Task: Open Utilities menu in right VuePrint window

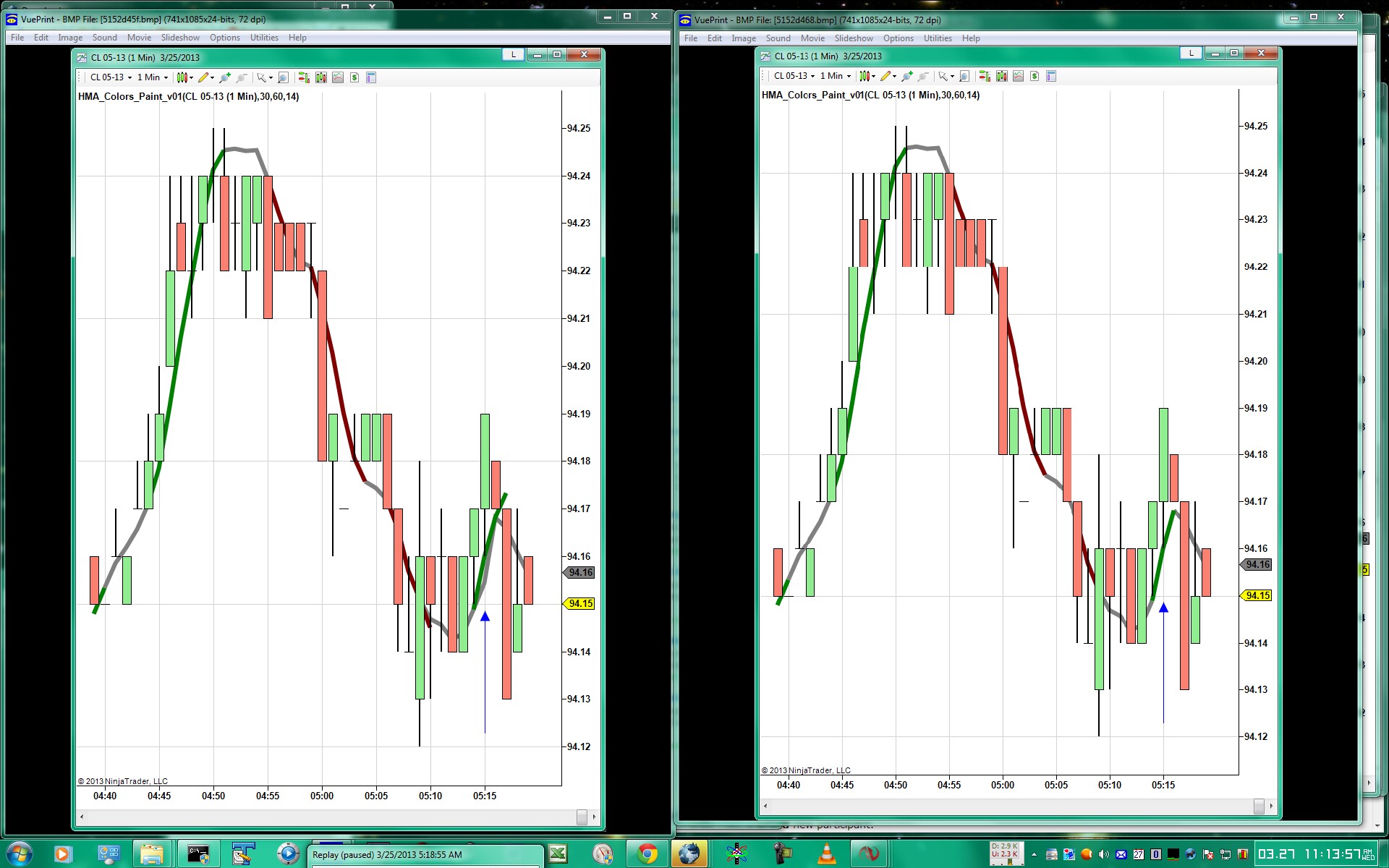Action: pos(937,38)
